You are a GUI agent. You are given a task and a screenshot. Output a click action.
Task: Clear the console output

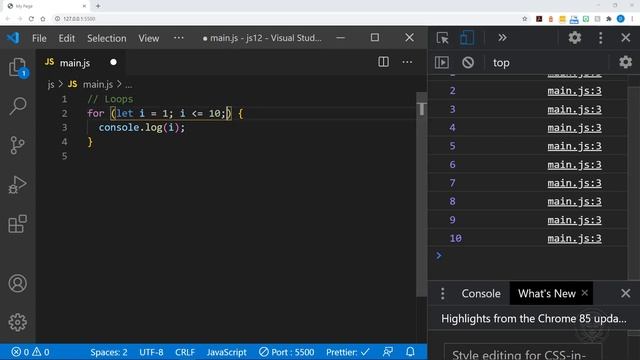pos(468,62)
